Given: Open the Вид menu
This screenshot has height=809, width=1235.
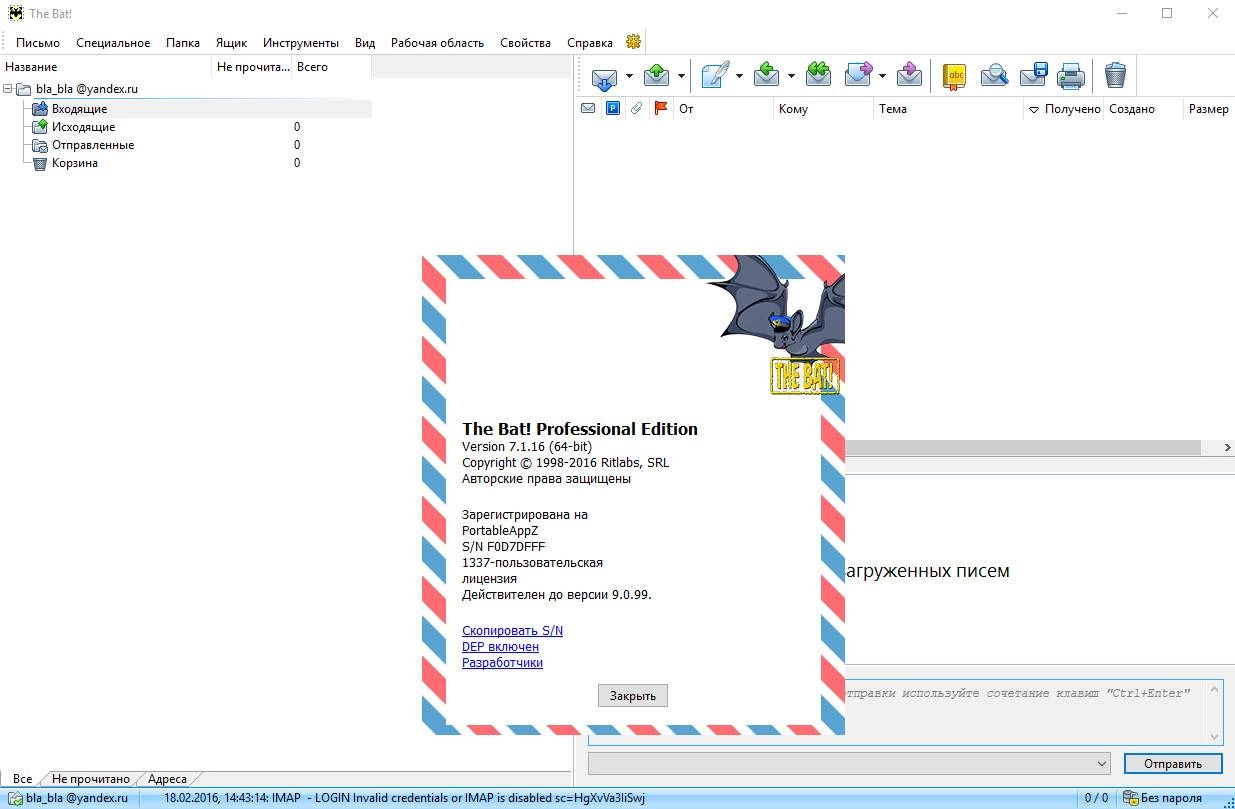Looking at the screenshot, I should coord(365,43).
